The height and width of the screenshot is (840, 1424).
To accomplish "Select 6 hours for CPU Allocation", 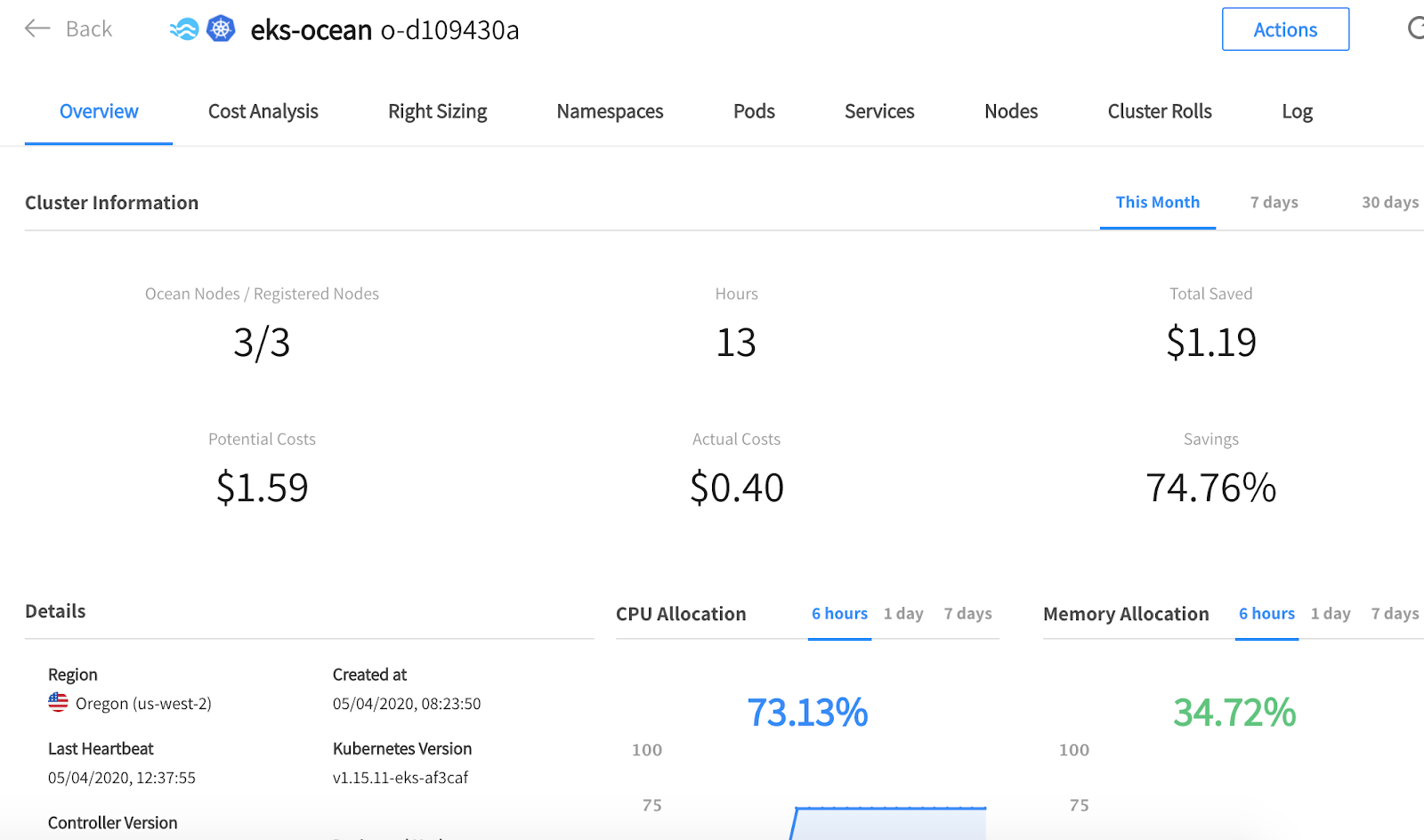I will [x=839, y=614].
